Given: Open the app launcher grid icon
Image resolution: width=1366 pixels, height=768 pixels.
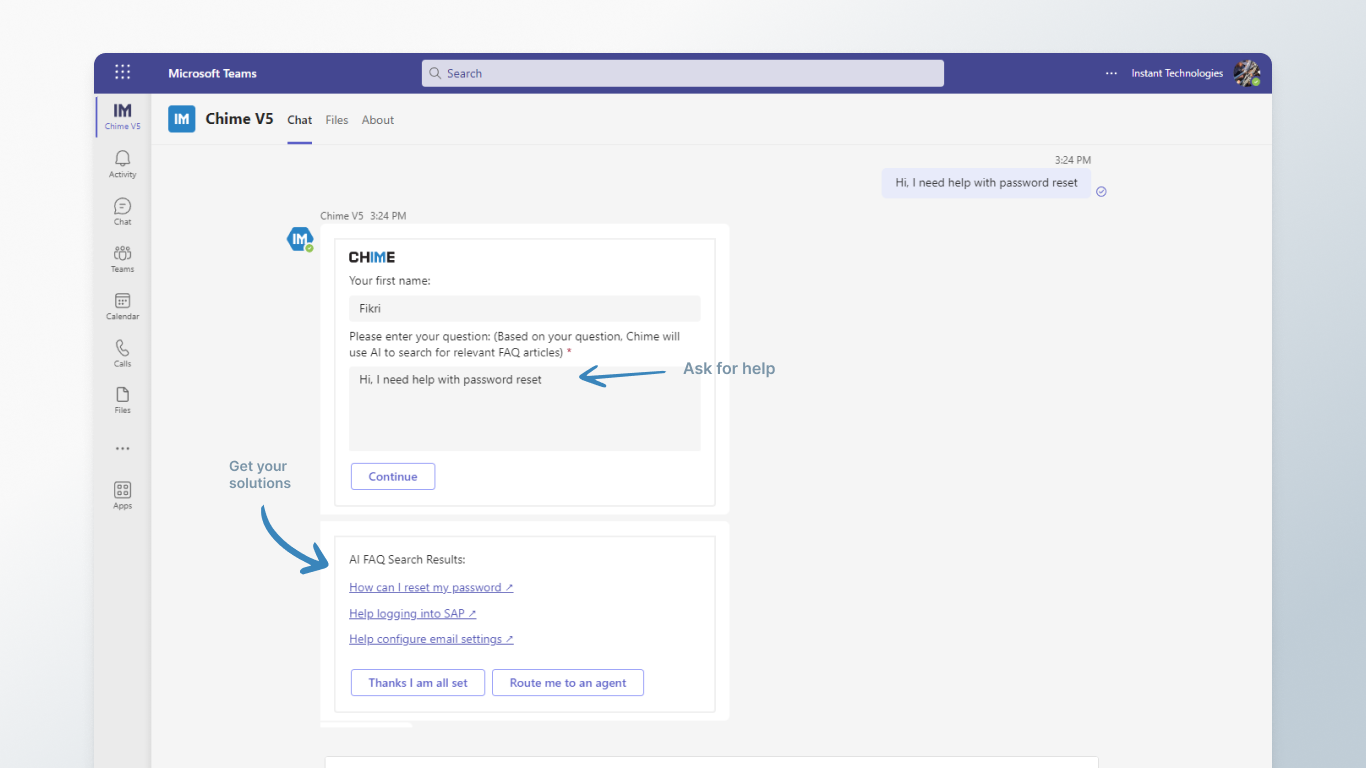Looking at the screenshot, I should pos(122,72).
